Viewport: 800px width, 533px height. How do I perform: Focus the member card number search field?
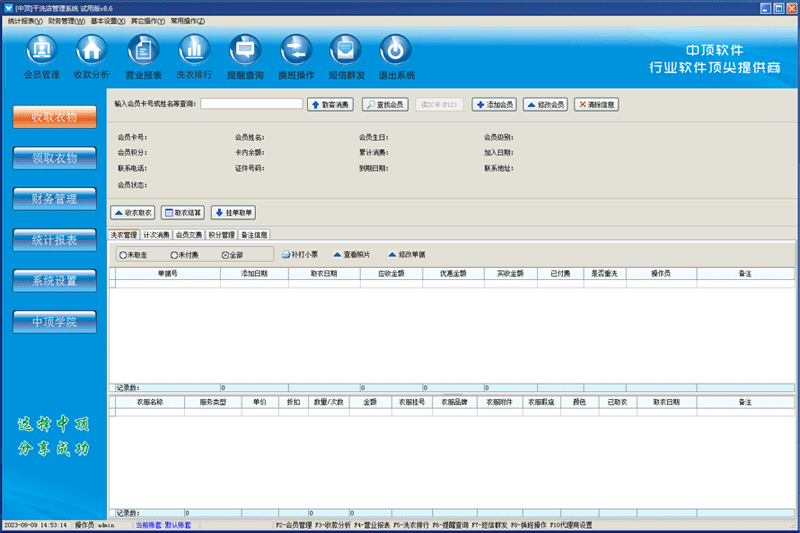252,104
